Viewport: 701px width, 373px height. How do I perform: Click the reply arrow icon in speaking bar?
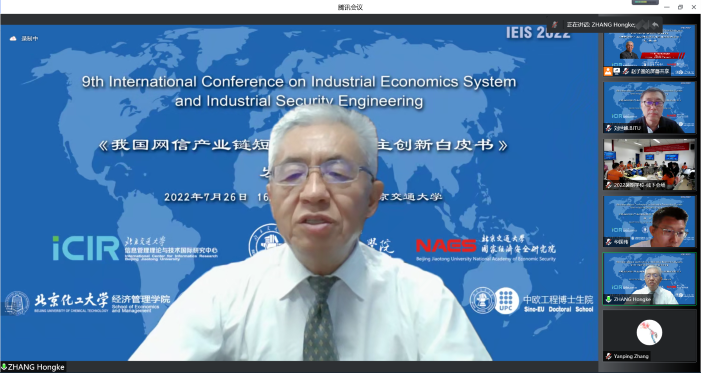point(655,25)
